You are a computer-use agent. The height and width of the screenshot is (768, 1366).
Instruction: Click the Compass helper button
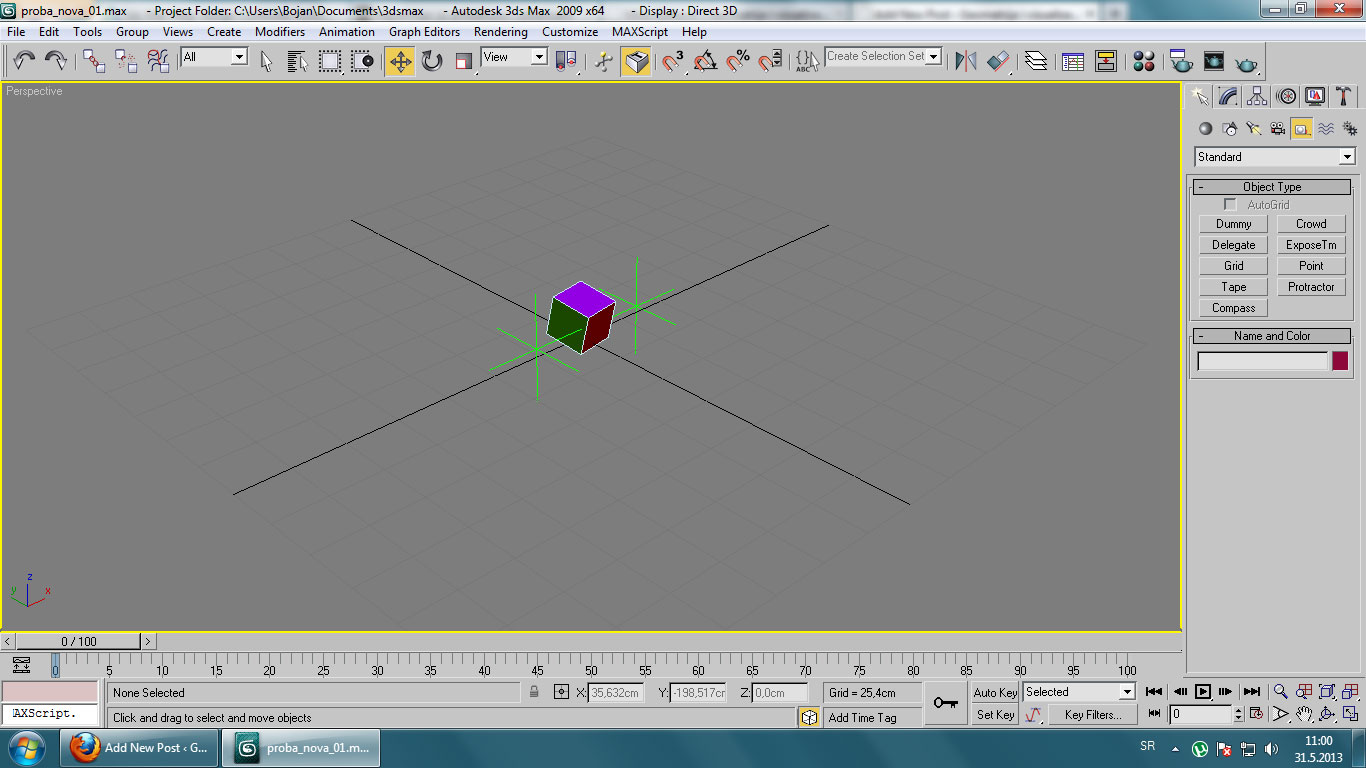pos(1233,308)
